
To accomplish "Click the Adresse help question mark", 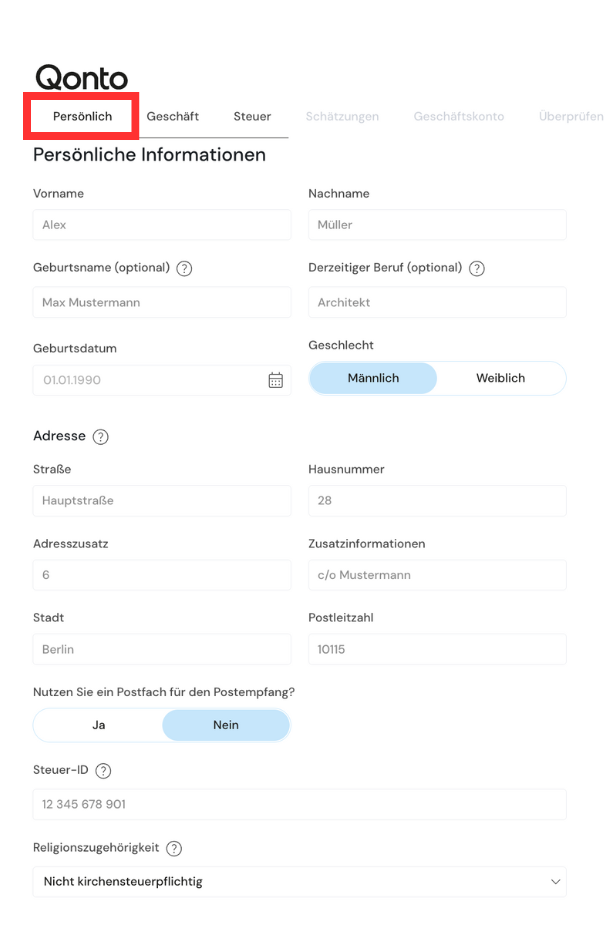I will click(100, 437).
